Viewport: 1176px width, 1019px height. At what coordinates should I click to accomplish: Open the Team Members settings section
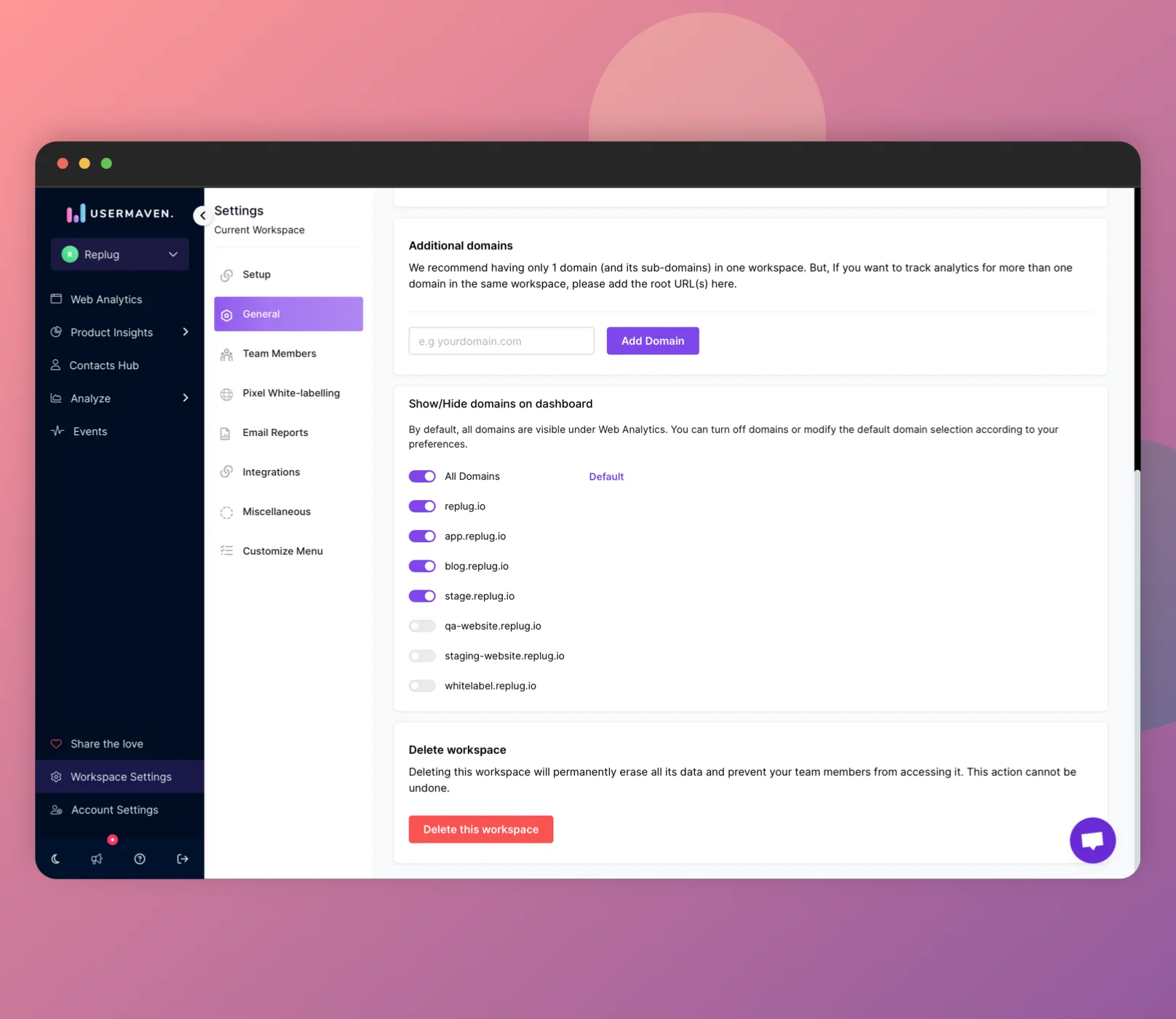point(288,354)
